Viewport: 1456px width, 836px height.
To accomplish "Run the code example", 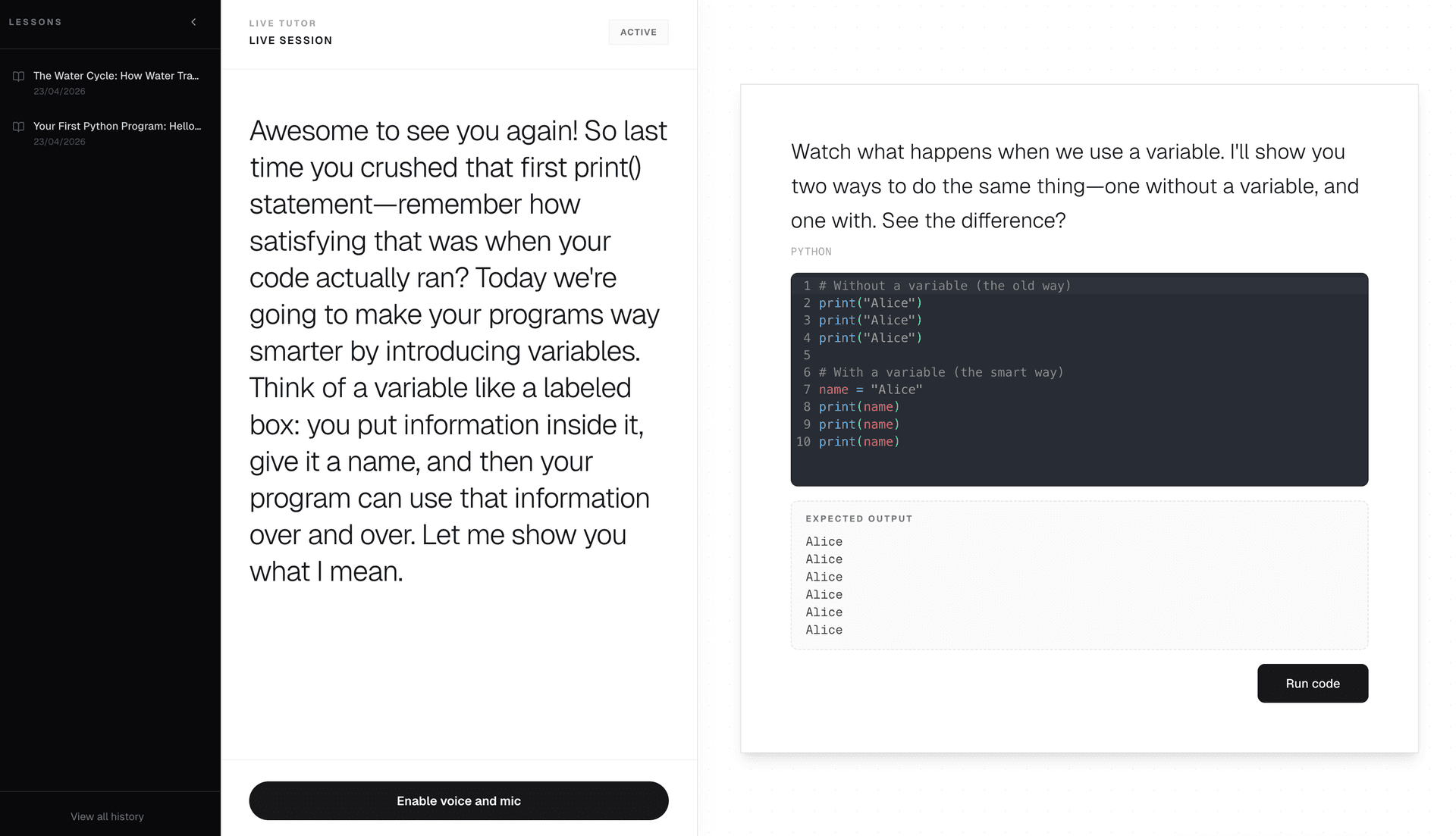I will 1312,683.
